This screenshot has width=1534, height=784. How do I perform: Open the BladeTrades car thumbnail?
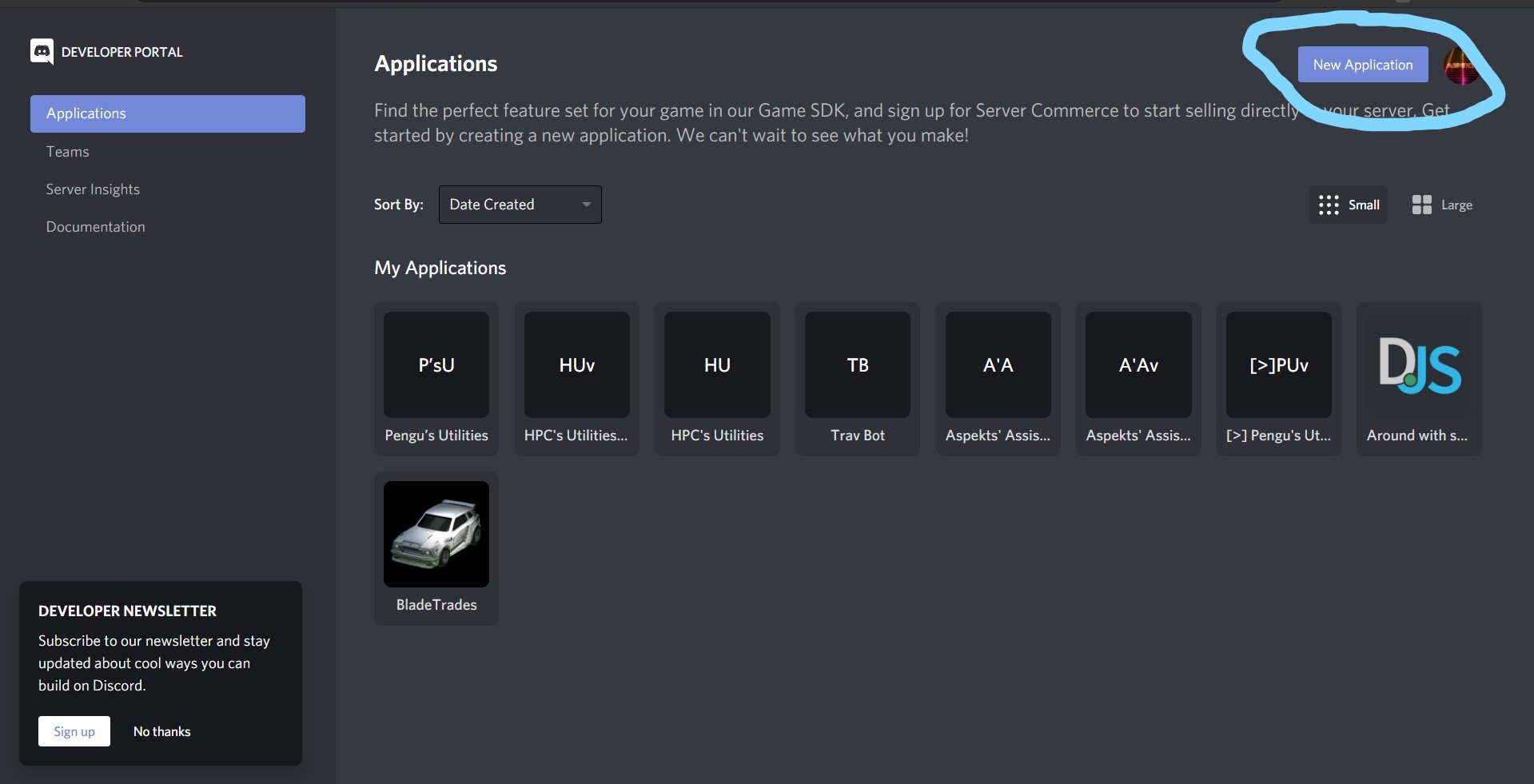click(436, 534)
